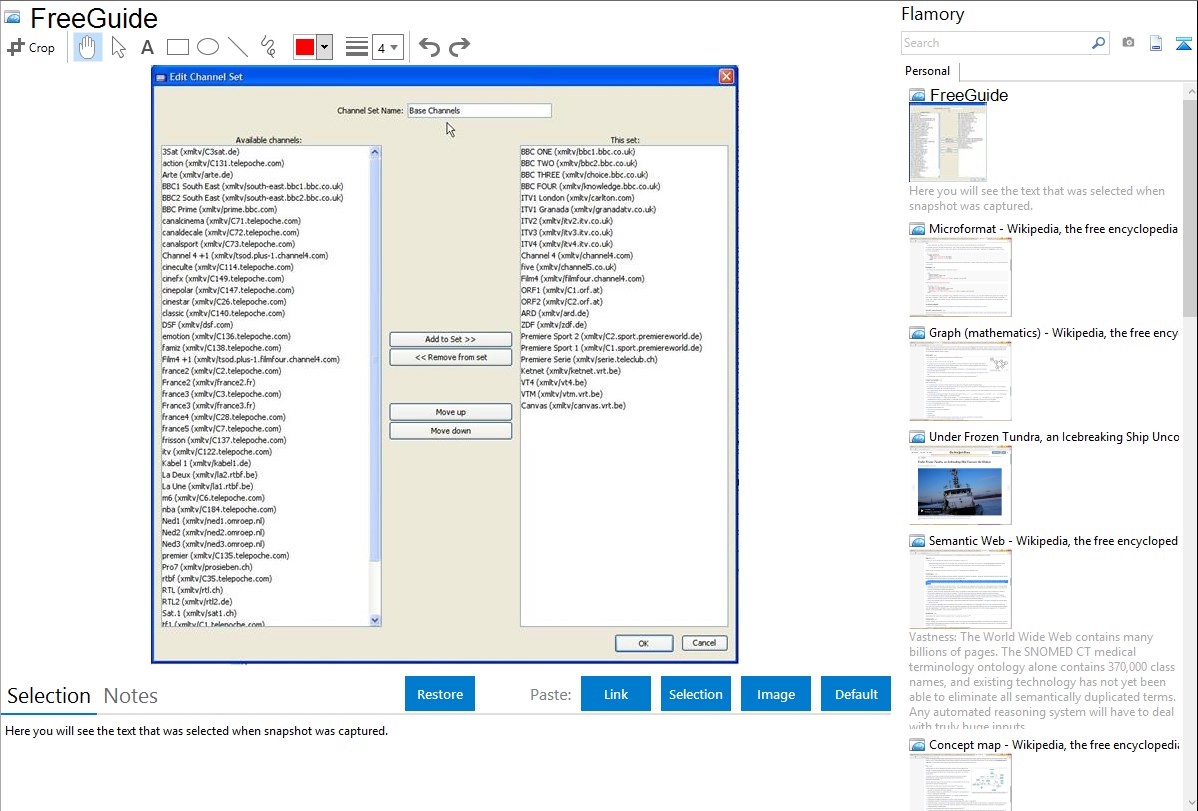Redo the last annotation
This screenshot has width=1198, height=811.
point(459,47)
